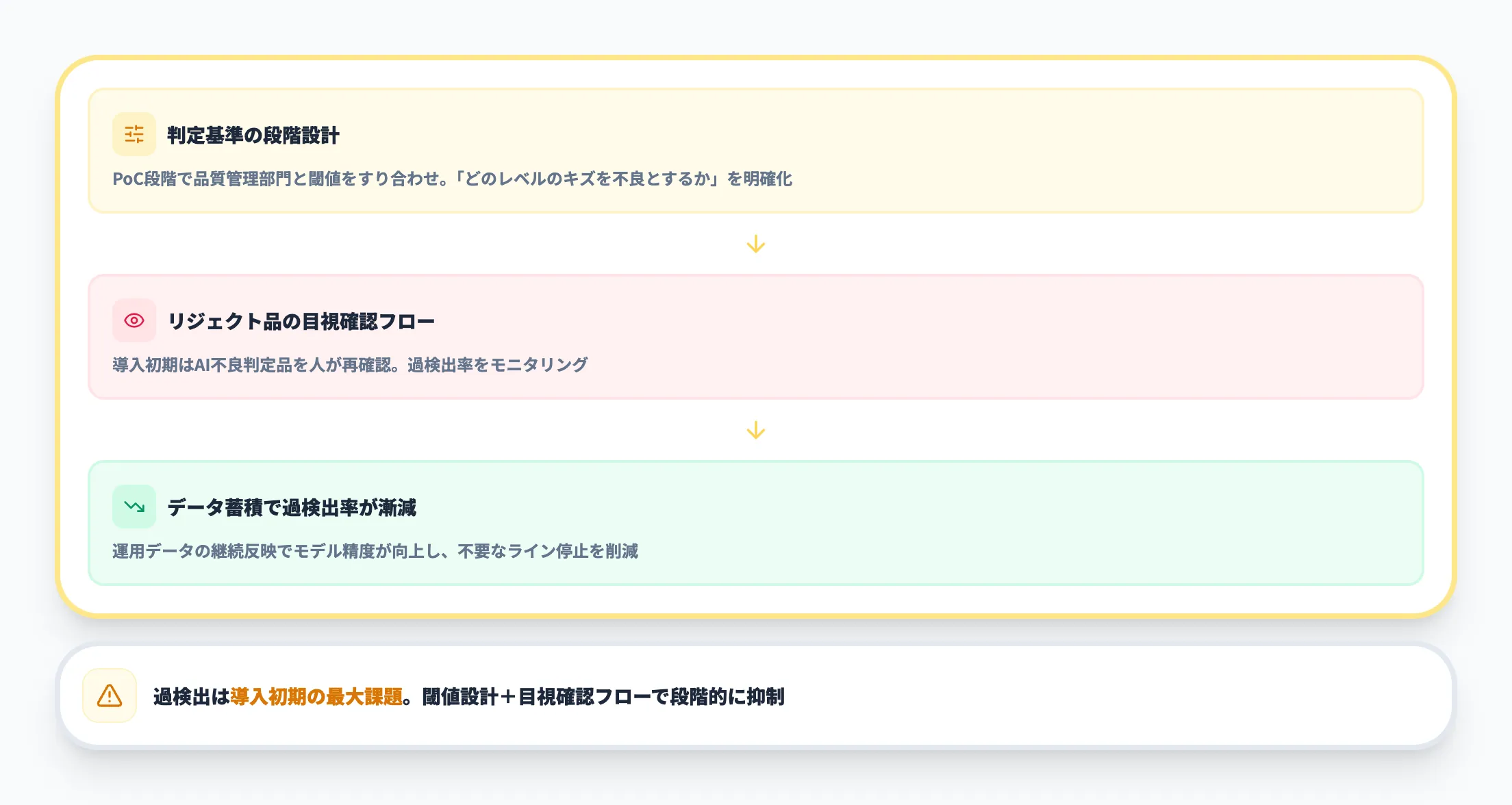Expand the first yellow arrow between cards
This screenshot has width=1512, height=805.
click(x=756, y=244)
